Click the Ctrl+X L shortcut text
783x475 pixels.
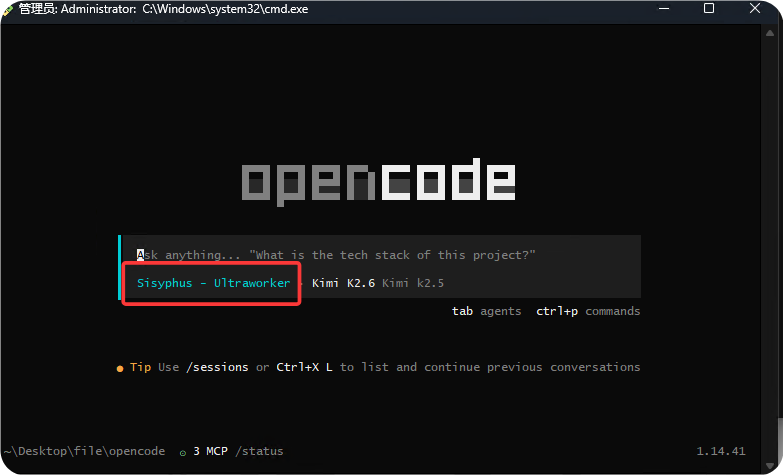click(x=304, y=367)
